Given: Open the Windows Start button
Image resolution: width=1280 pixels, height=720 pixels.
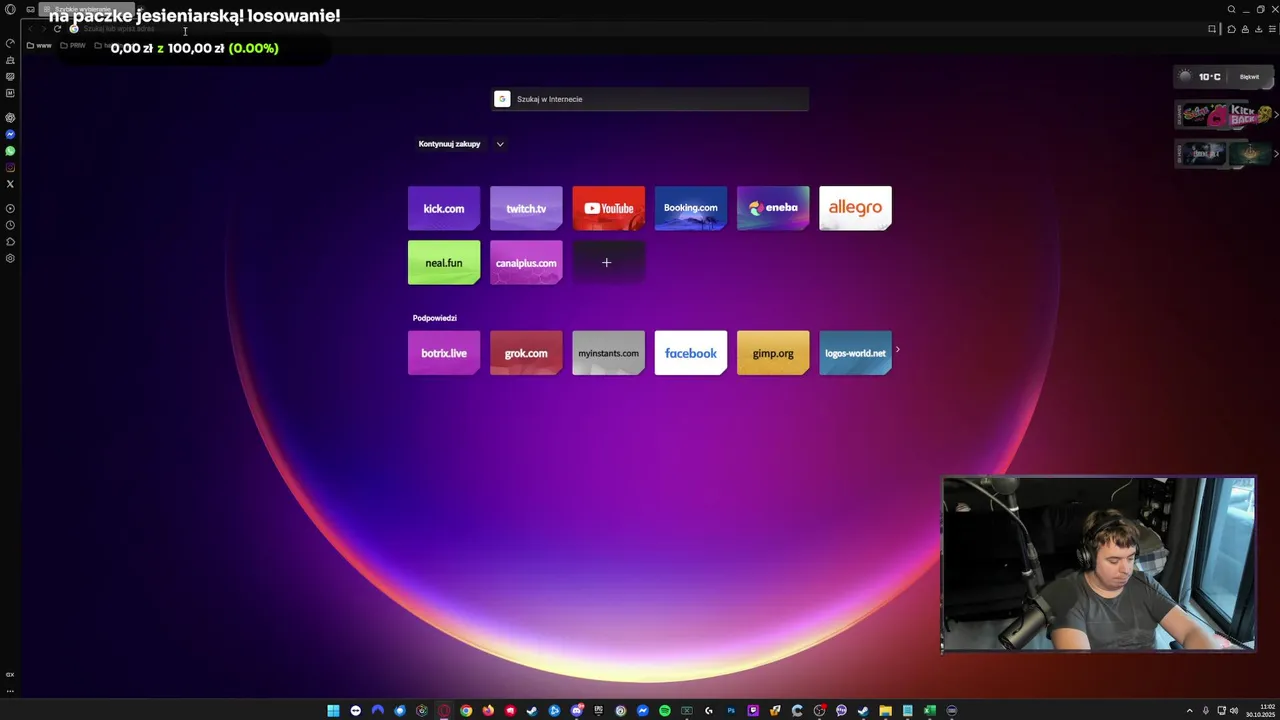Looking at the screenshot, I should click(x=333, y=711).
